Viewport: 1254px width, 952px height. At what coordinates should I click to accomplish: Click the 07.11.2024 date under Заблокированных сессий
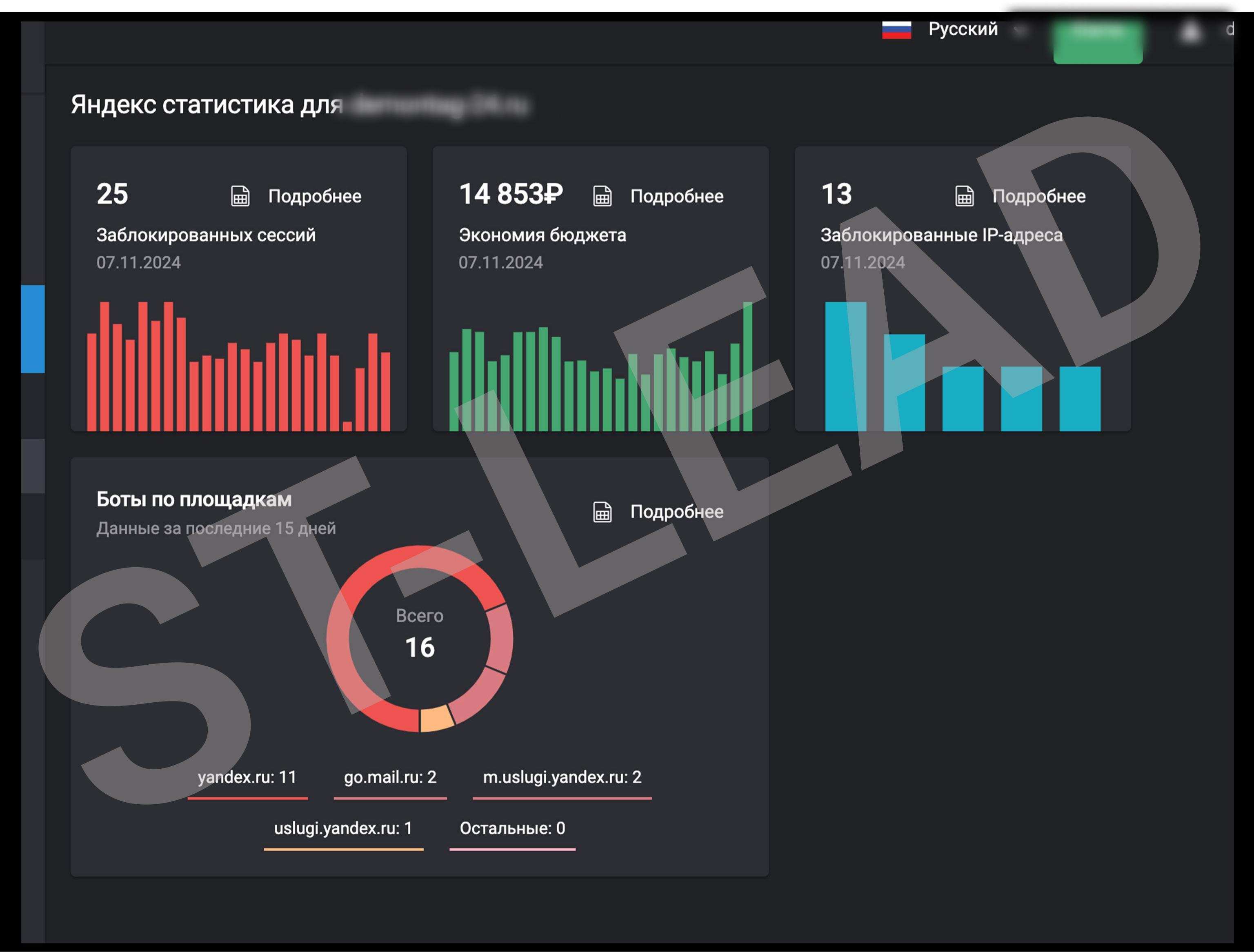click(x=138, y=262)
